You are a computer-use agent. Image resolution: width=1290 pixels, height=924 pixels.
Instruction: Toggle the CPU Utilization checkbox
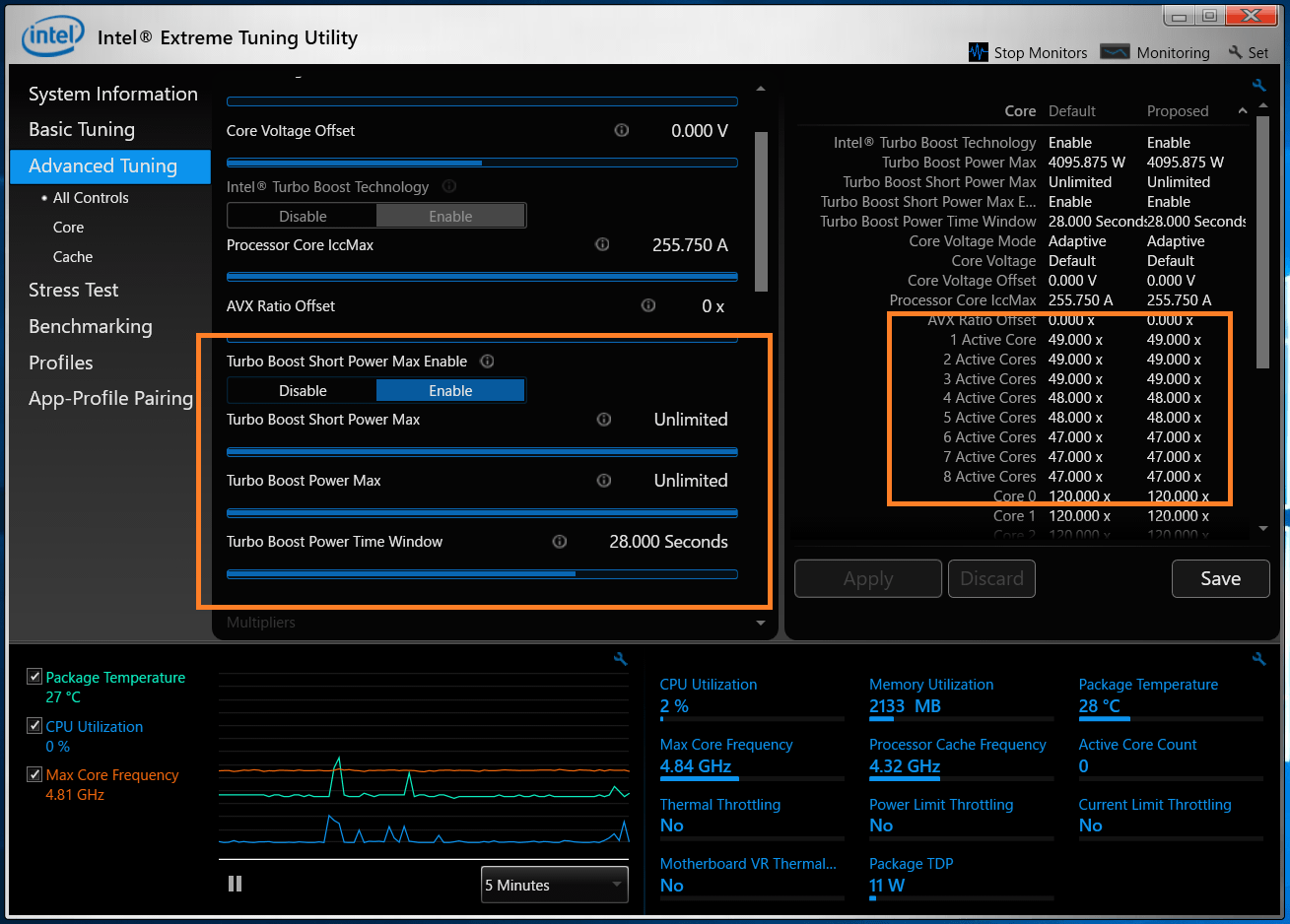pos(34,726)
